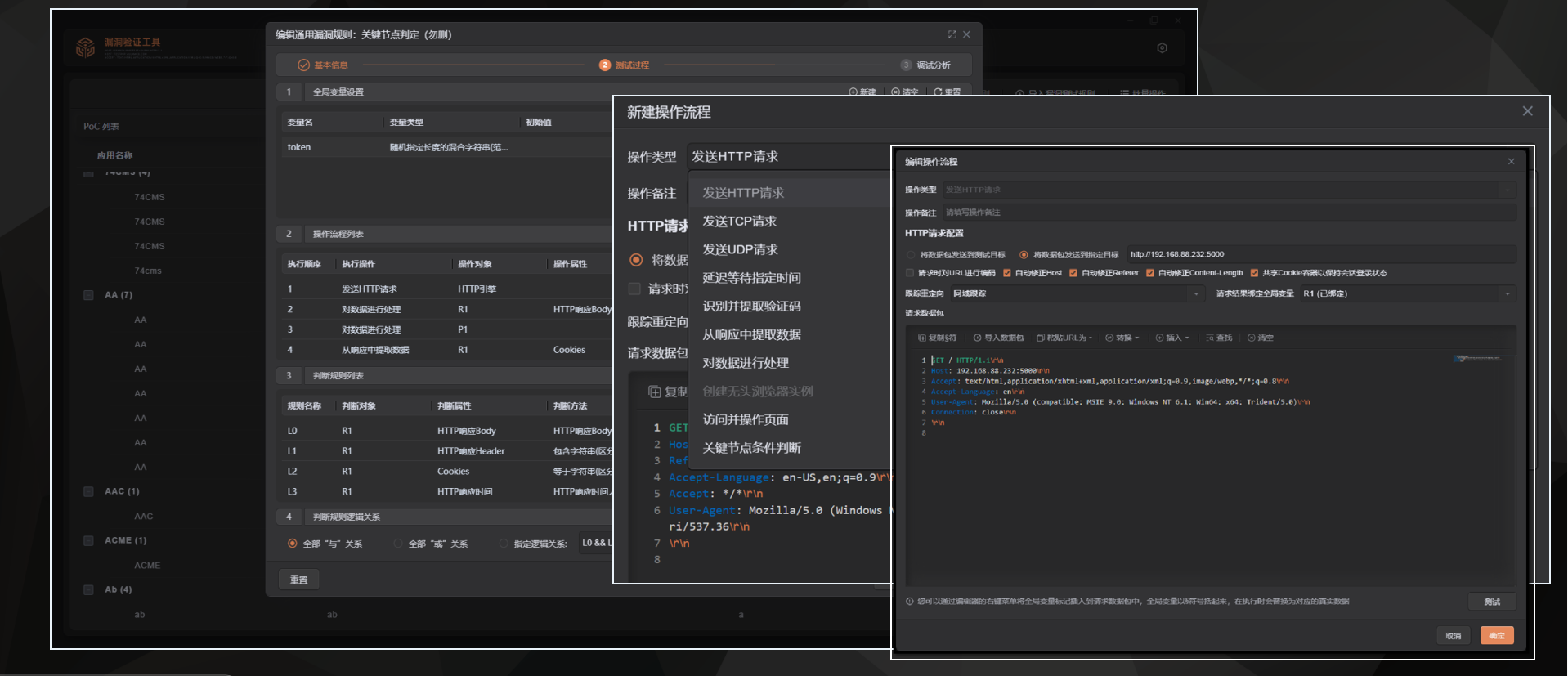Open the 粘贴URL为 dropdown in editor toolbar

pos(1064,338)
